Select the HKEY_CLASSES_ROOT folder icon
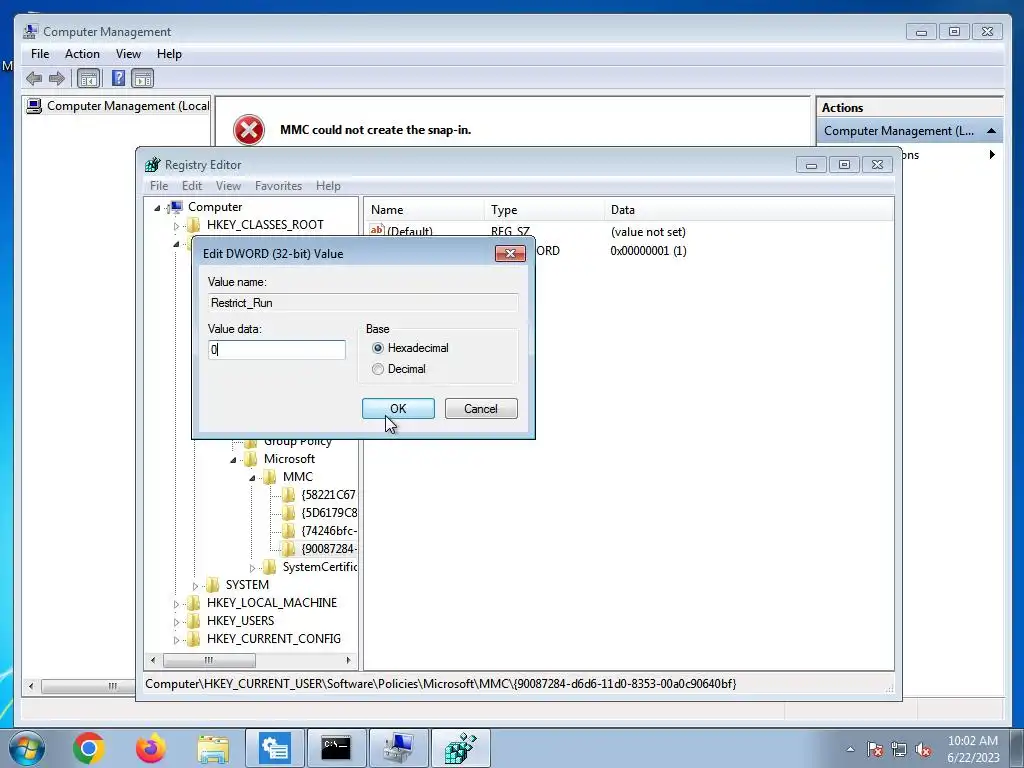The image size is (1024, 768). pyautogui.click(x=193, y=225)
